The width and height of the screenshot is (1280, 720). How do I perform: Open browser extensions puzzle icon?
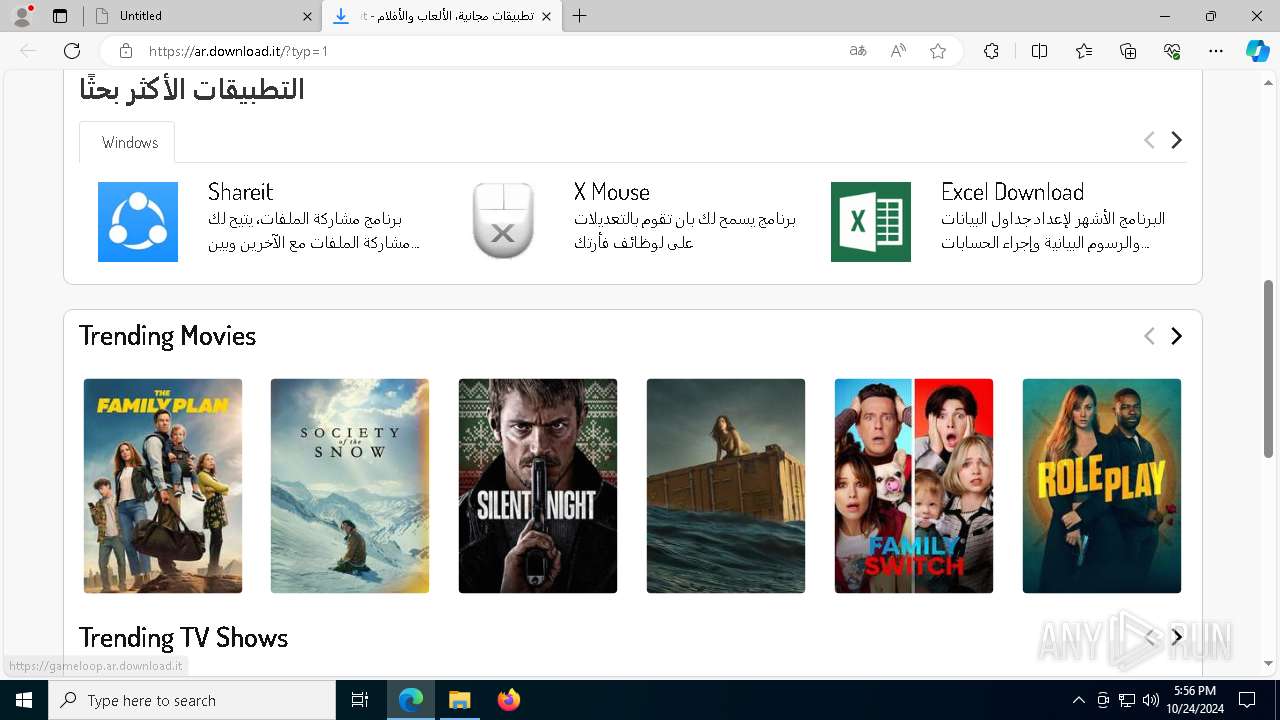click(x=991, y=51)
